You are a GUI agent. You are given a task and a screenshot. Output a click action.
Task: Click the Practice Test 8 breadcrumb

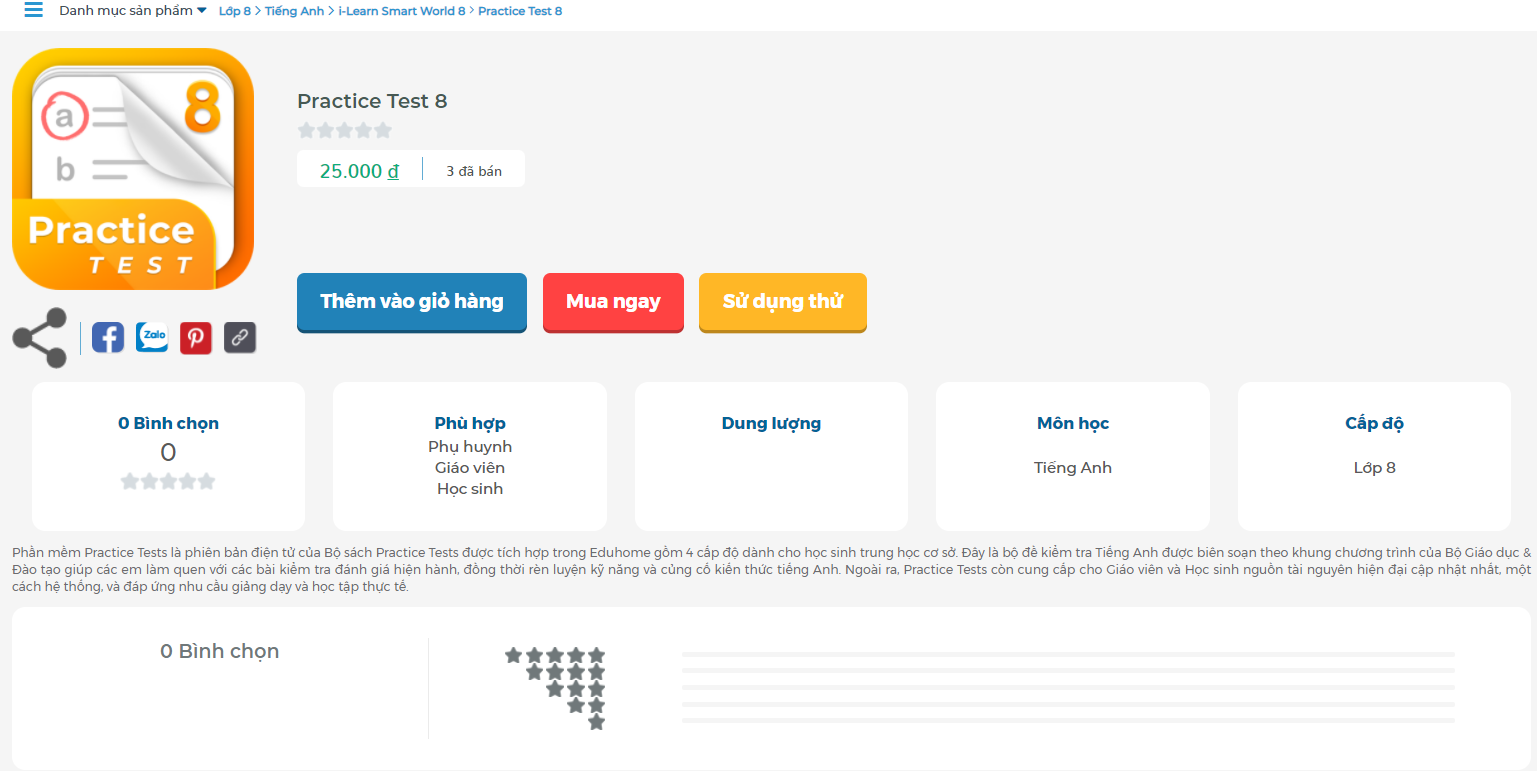click(520, 11)
